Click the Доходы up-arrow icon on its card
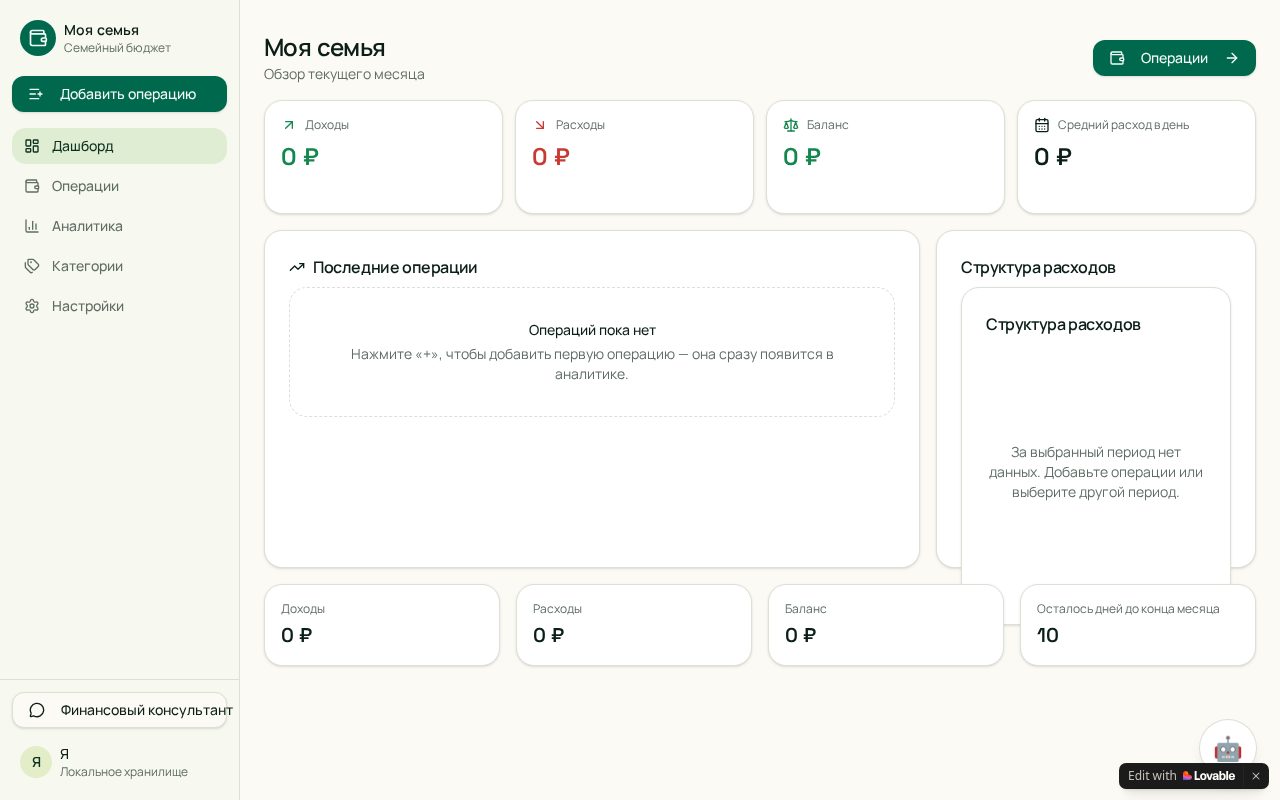Image resolution: width=1280 pixels, height=800 pixels. click(289, 125)
